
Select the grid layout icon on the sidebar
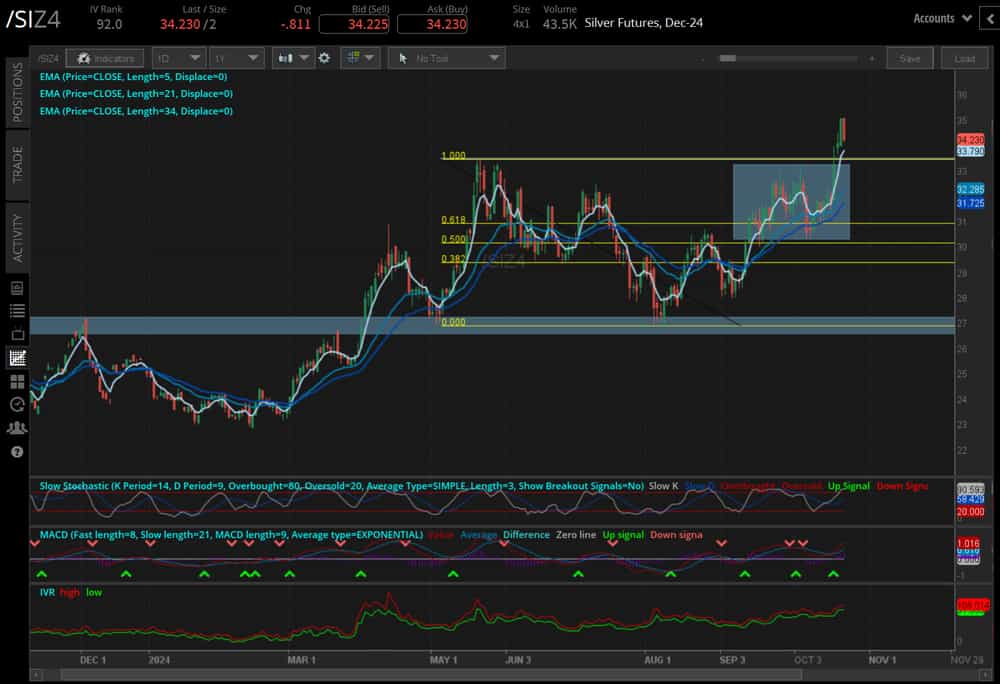click(x=15, y=380)
